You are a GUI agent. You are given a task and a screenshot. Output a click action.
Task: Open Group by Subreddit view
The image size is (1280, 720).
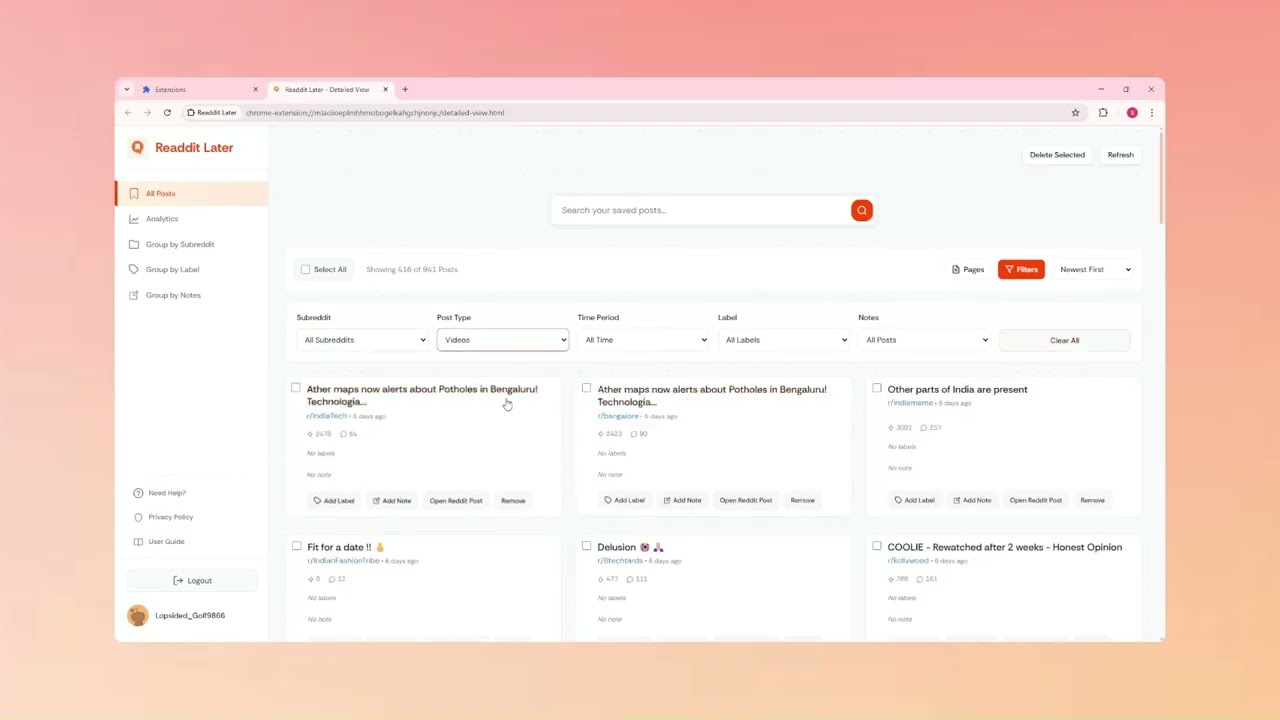[192, 244]
